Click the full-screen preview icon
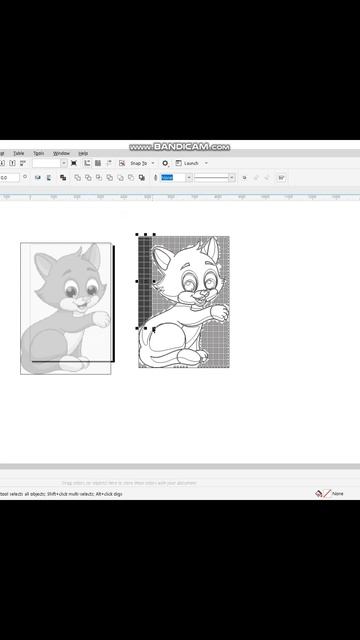This screenshot has height=640, width=360. [x=74, y=163]
